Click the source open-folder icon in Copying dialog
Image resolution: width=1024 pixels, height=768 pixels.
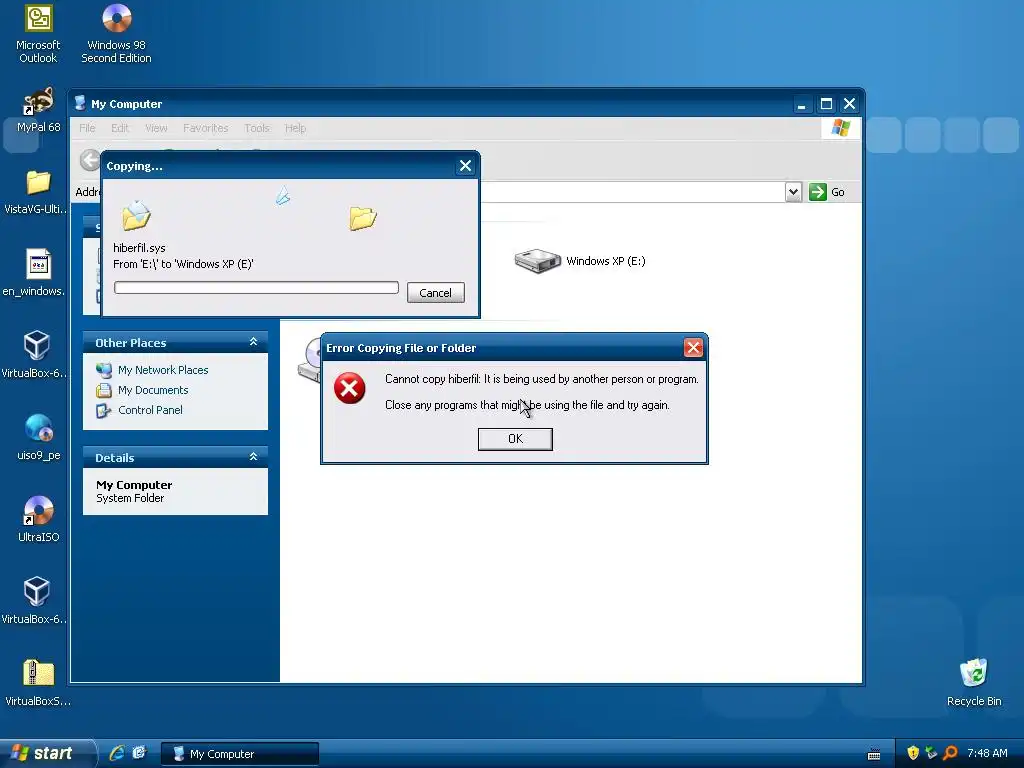136,216
